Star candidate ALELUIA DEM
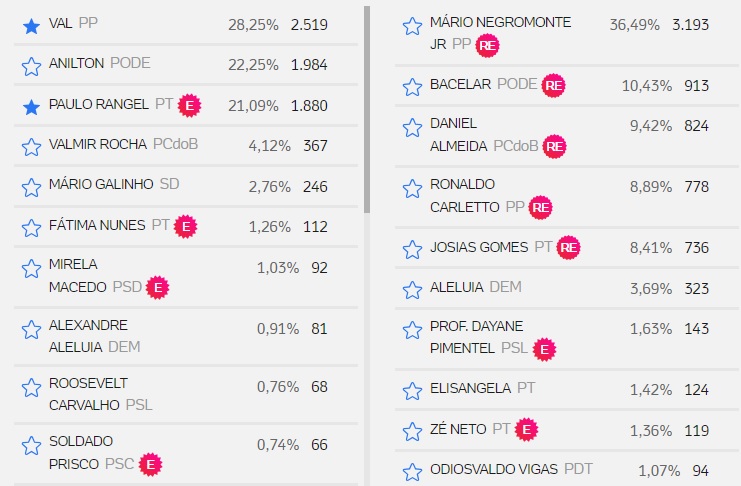The width and height of the screenshot is (741, 486). coord(411,290)
